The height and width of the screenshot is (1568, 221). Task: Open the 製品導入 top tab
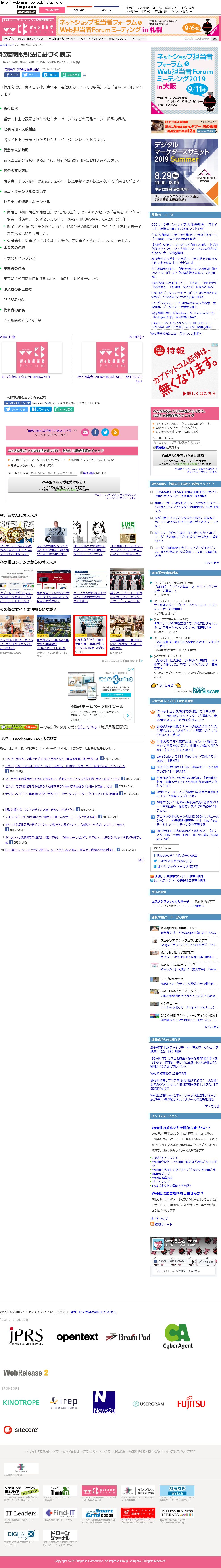(x=106, y=10)
